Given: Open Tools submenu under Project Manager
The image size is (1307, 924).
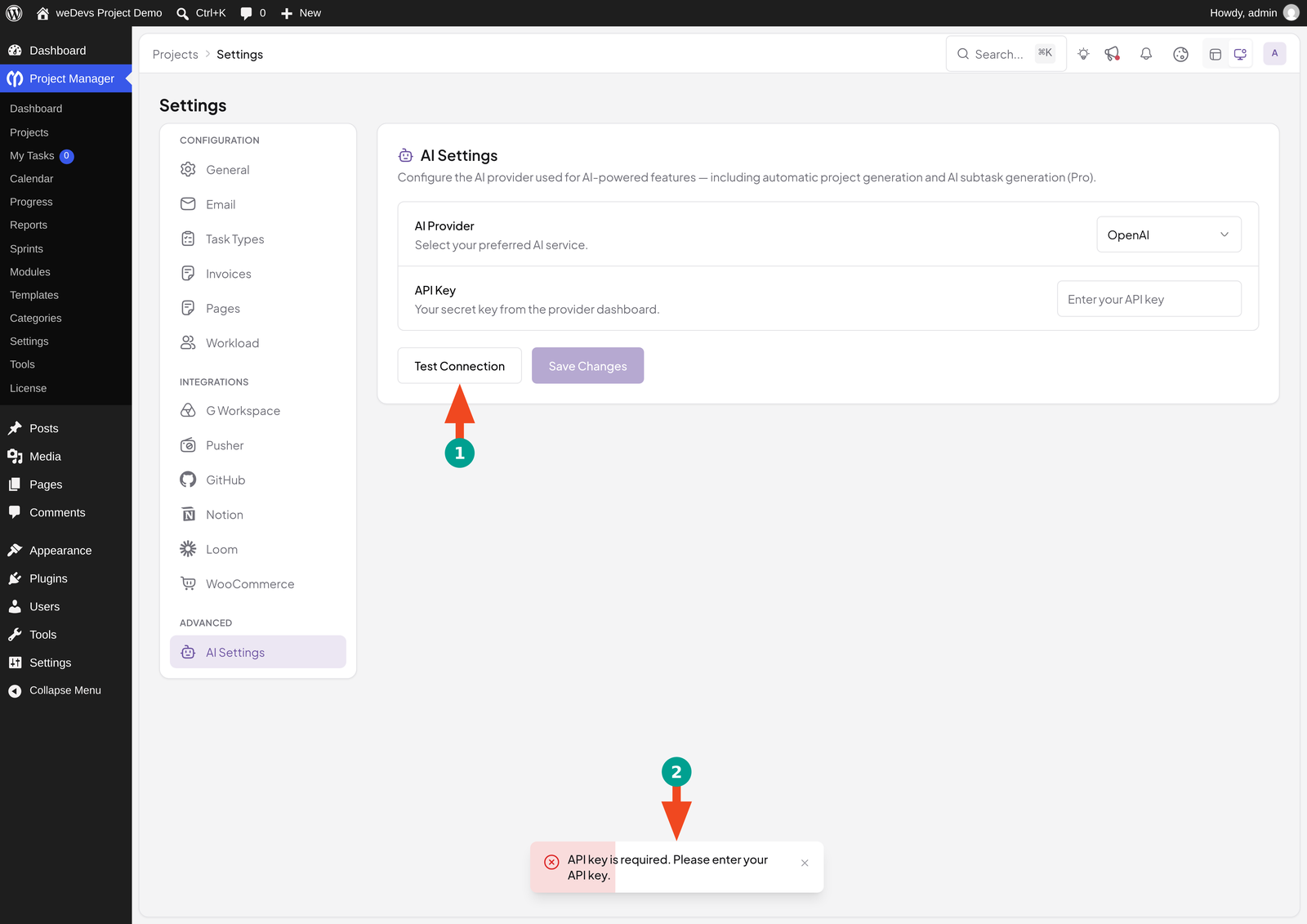Looking at the screenshot, I should coord(23,364).
